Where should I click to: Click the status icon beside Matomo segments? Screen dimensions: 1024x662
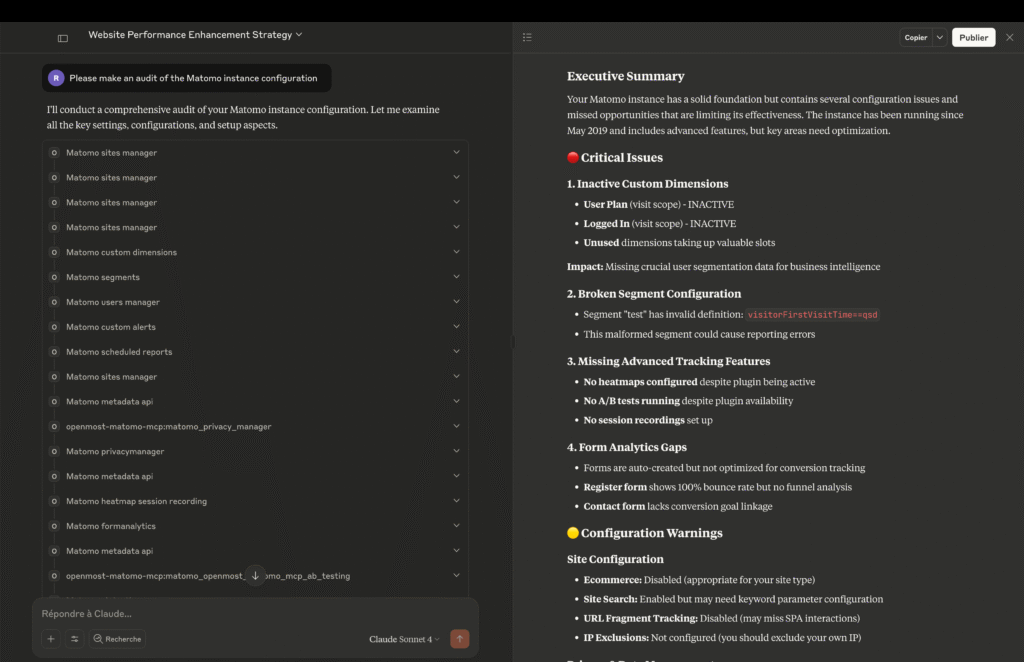[53, 276]
